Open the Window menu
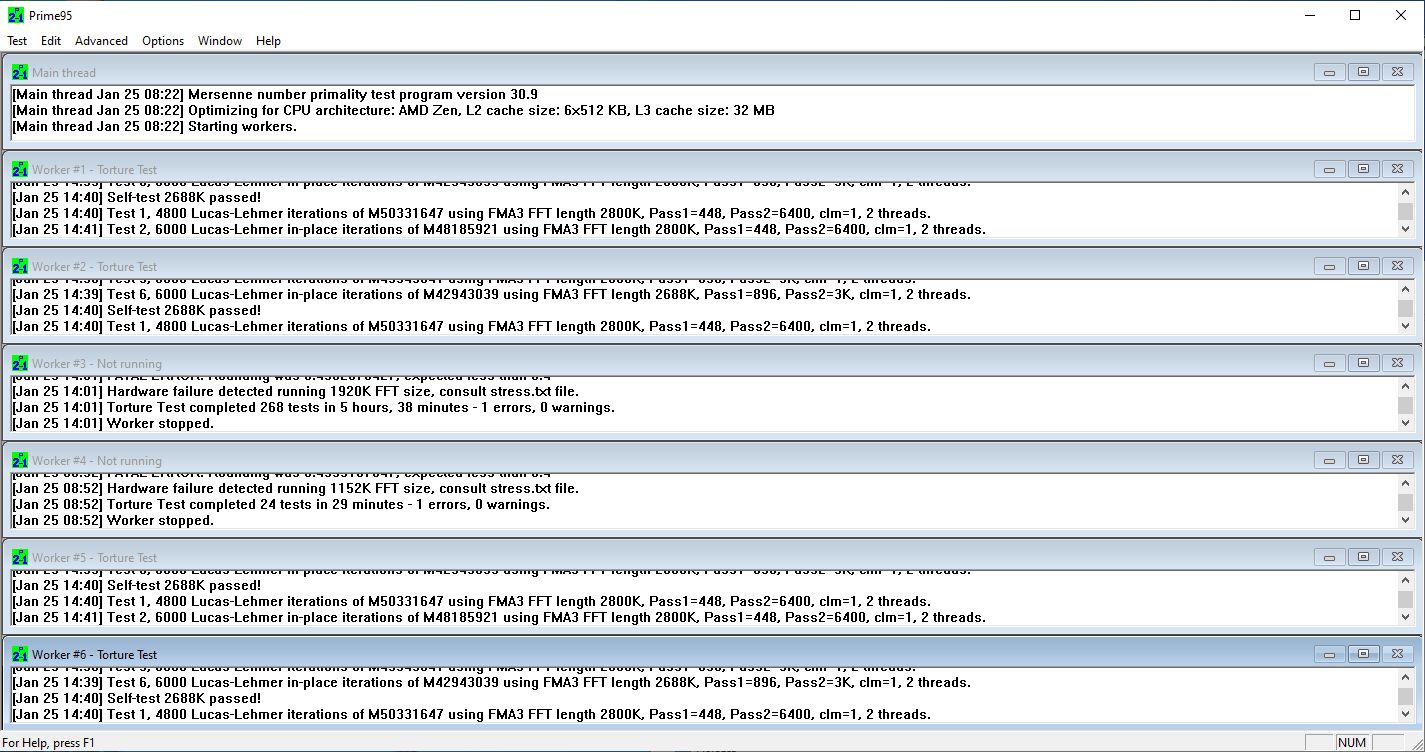The height and width of the screenshot is (752, 1425). [220, 41]
